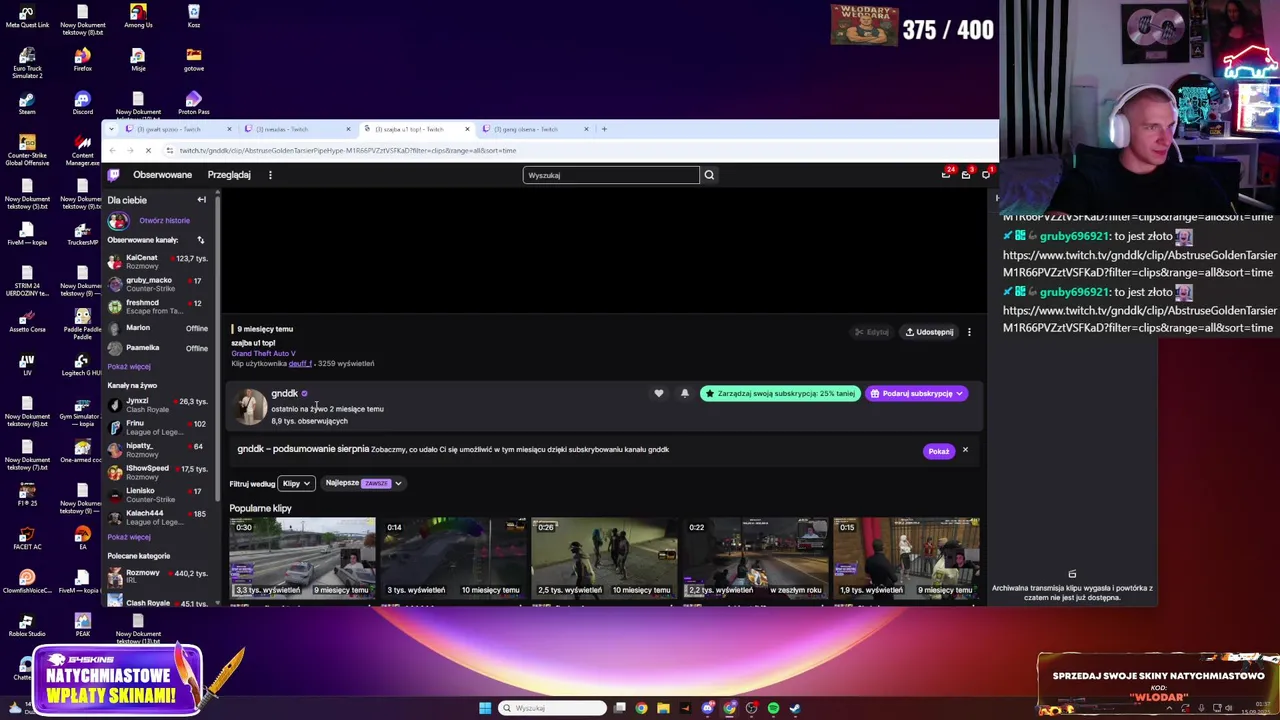This screenshot has width=1280, height=720.
Task: Open Kalach444 live channel in sidebar
Action: 158,517
